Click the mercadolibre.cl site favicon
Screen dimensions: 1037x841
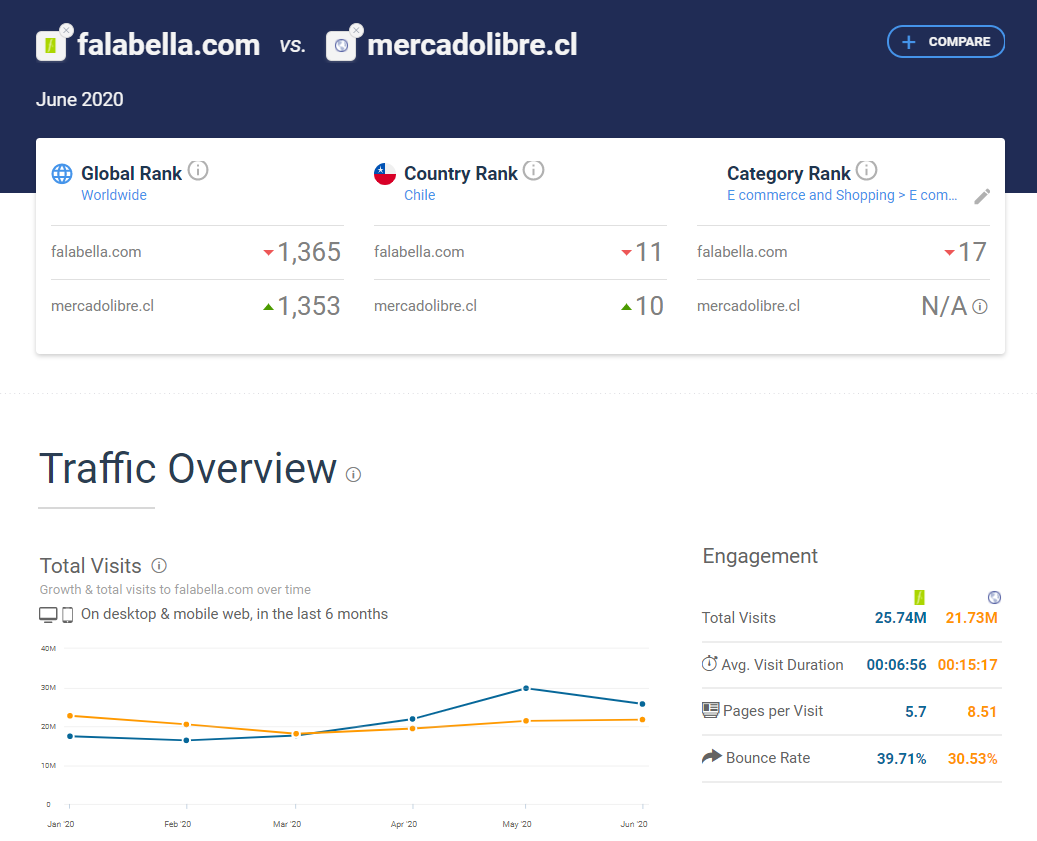click(341, 46)
